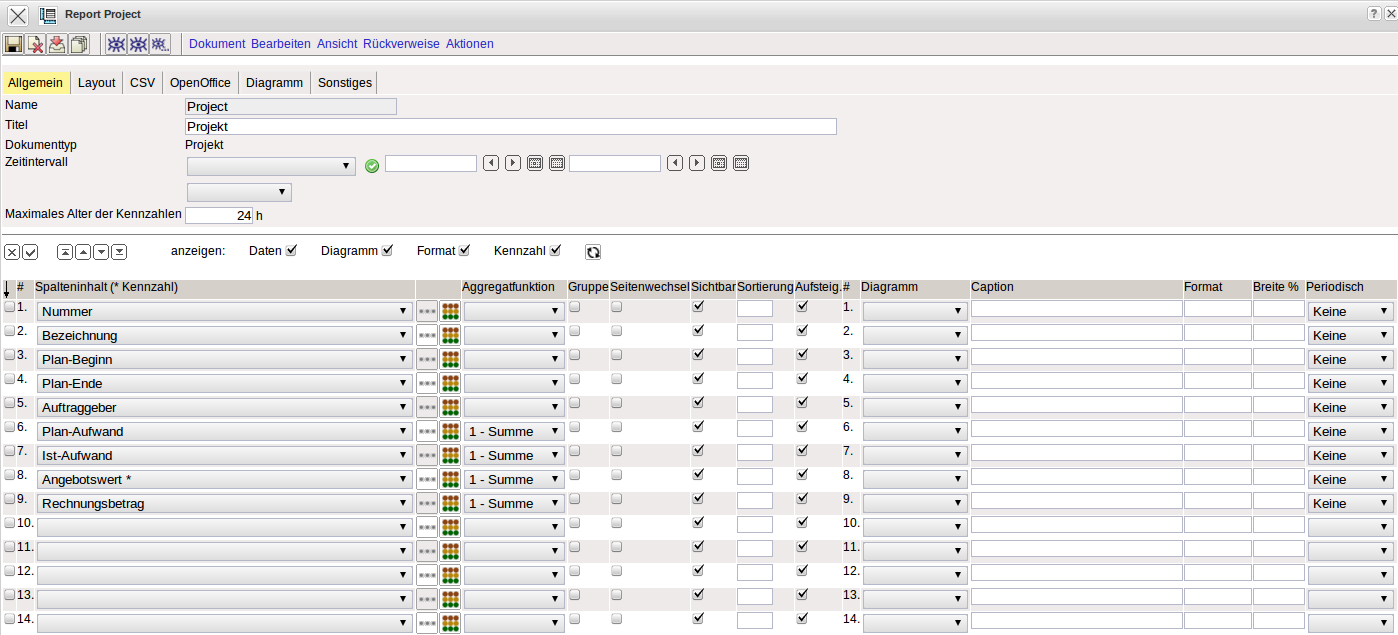
Task: Click the refresh icon next to Kennzahl
Action: (593, 252)
